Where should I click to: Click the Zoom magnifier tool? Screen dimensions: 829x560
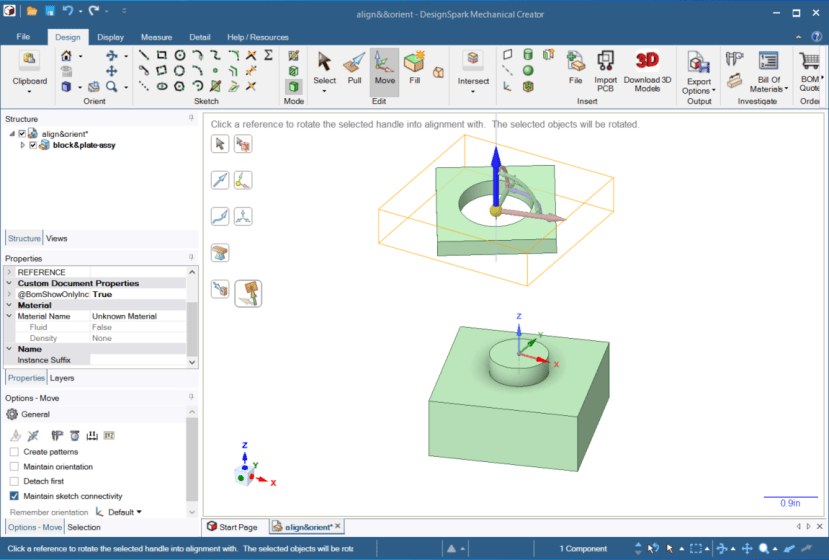112,86
